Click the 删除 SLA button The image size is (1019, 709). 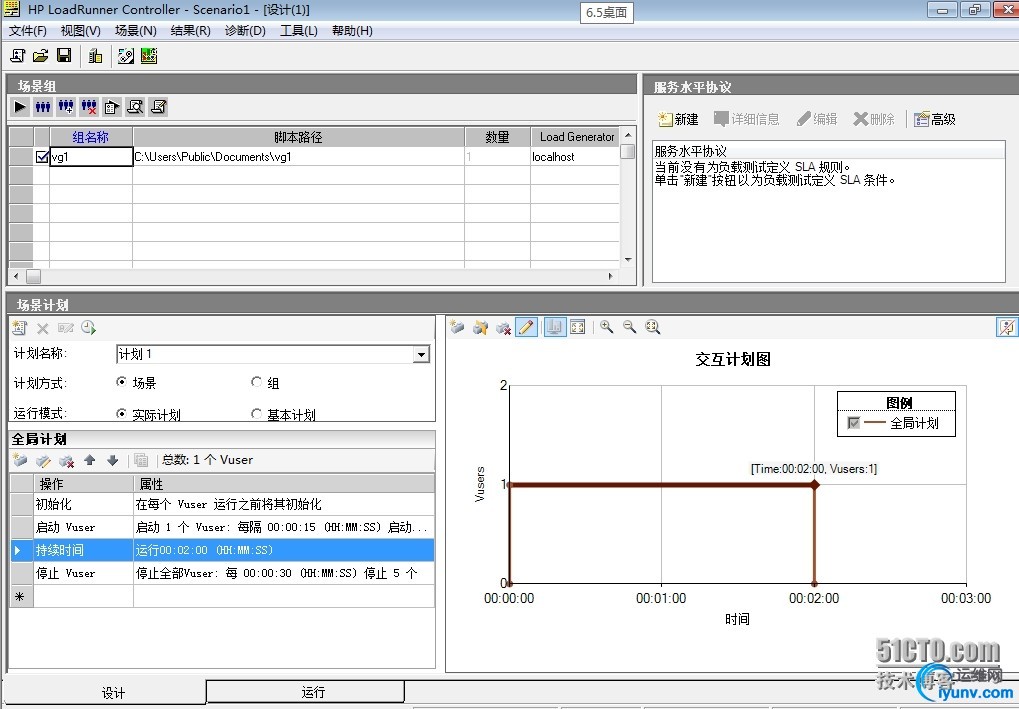click(874, 119)
